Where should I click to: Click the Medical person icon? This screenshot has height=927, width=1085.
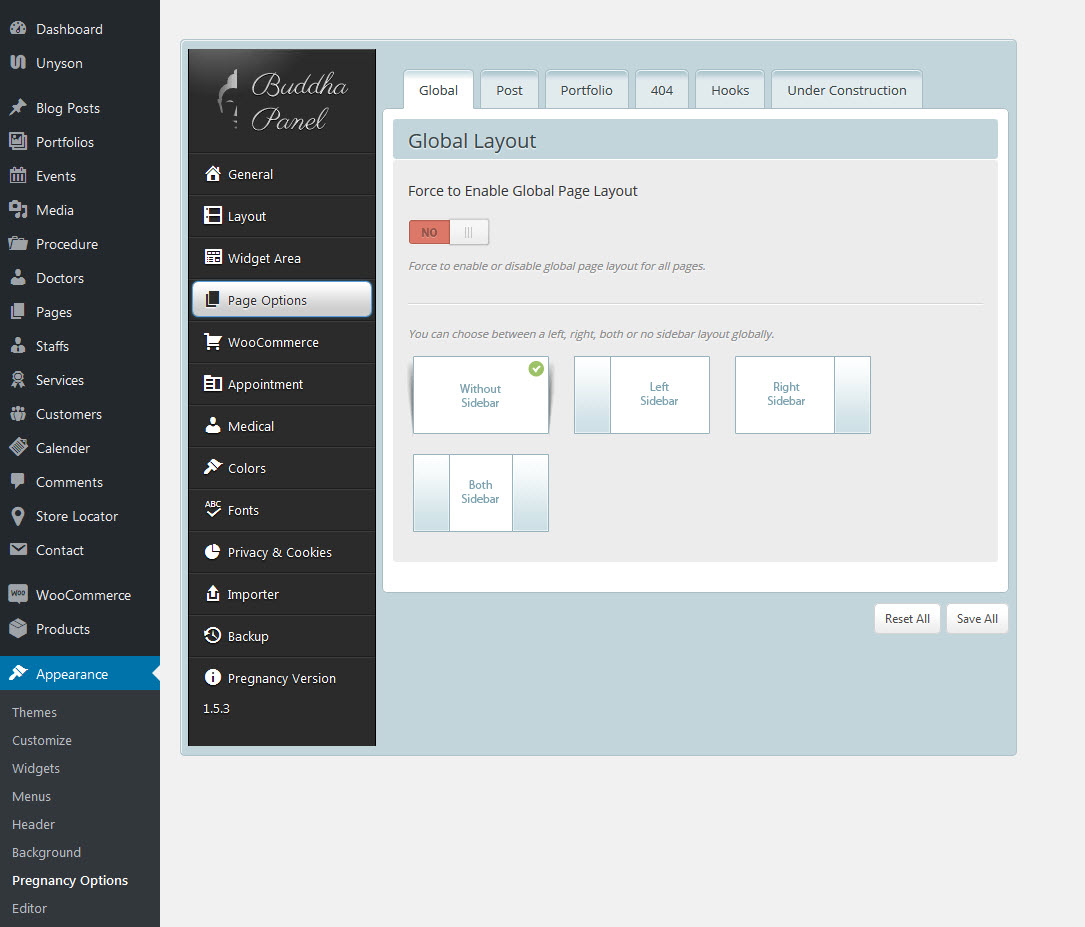212,426
